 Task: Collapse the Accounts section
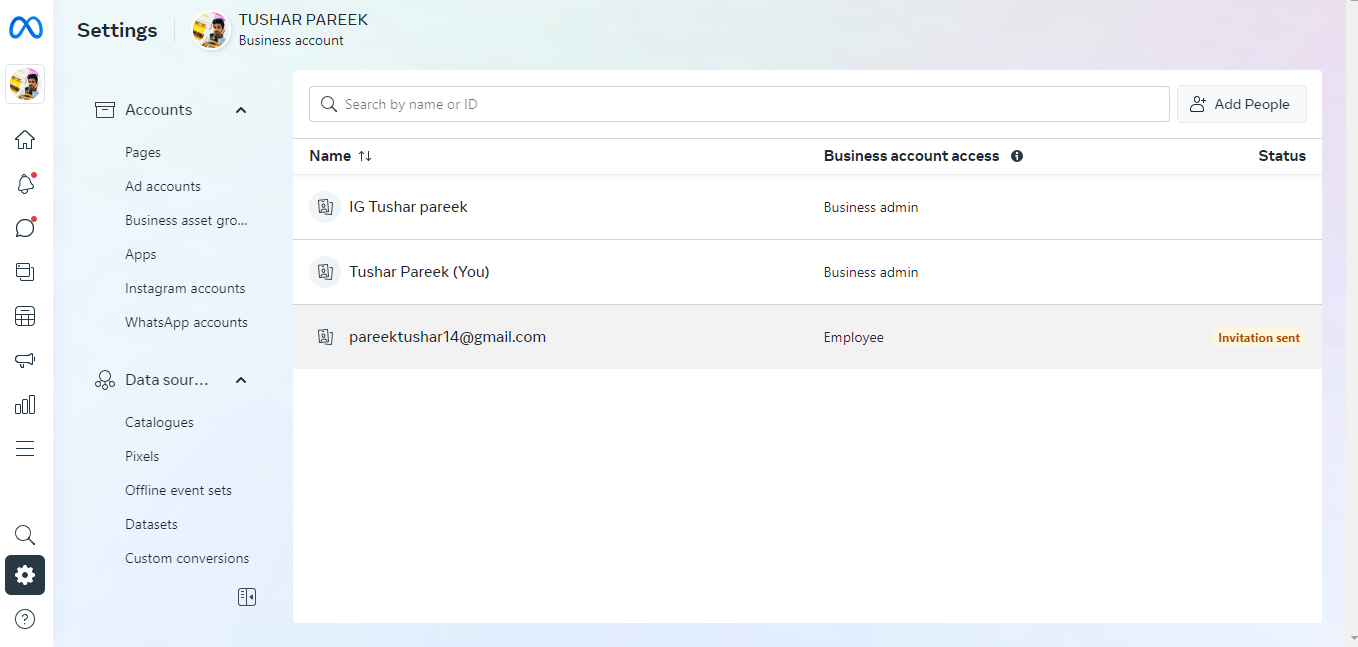241,110
